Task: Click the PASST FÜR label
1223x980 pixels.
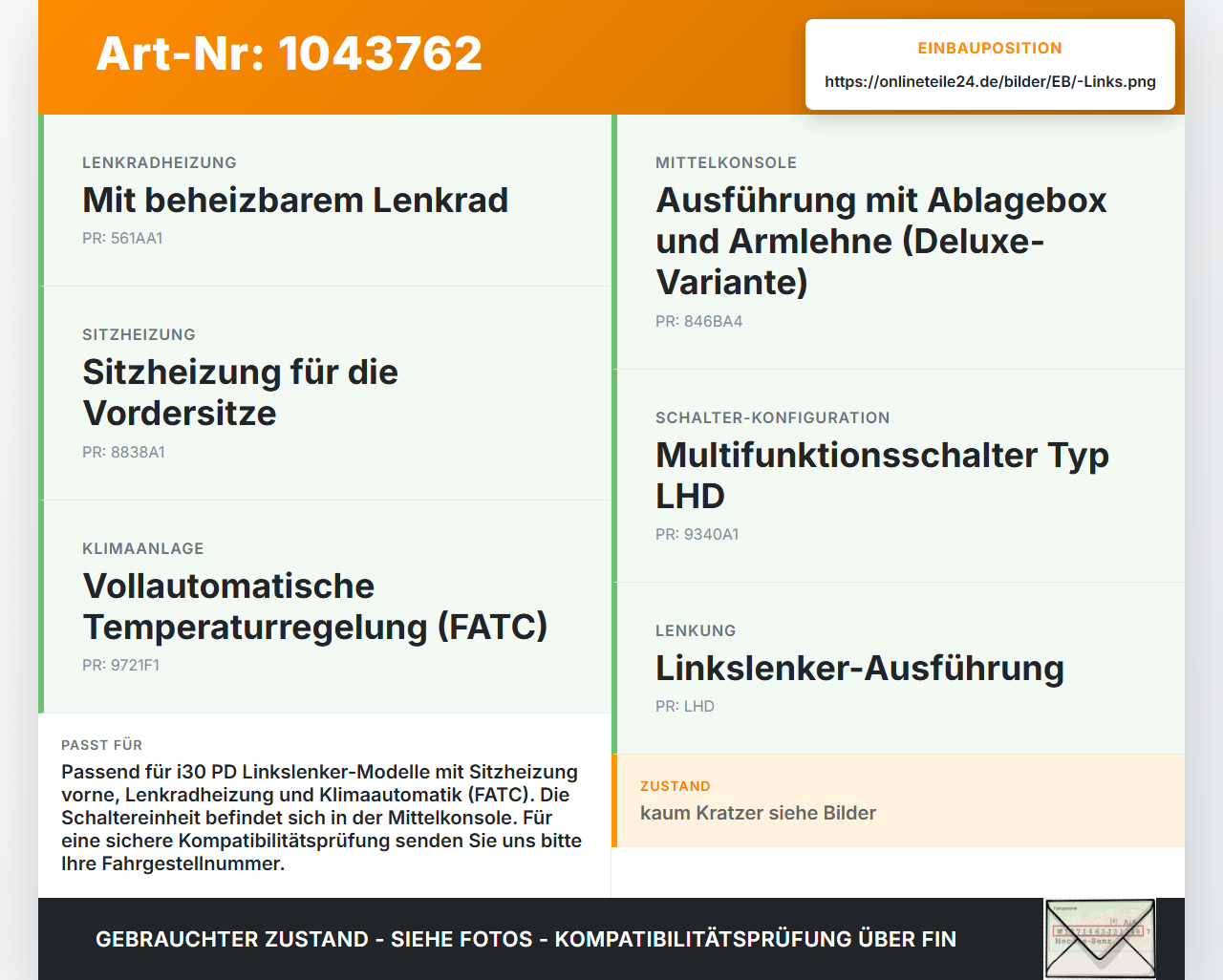Action: pos(101,745)
